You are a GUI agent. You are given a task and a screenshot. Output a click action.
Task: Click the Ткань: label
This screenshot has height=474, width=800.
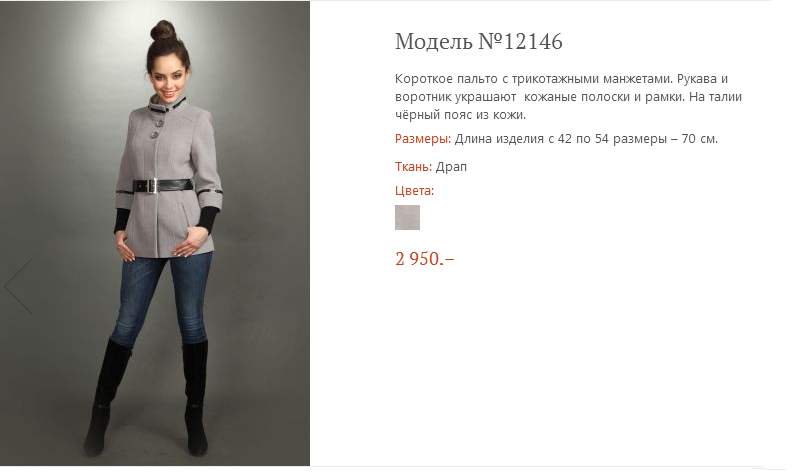(x=413, y=166)
